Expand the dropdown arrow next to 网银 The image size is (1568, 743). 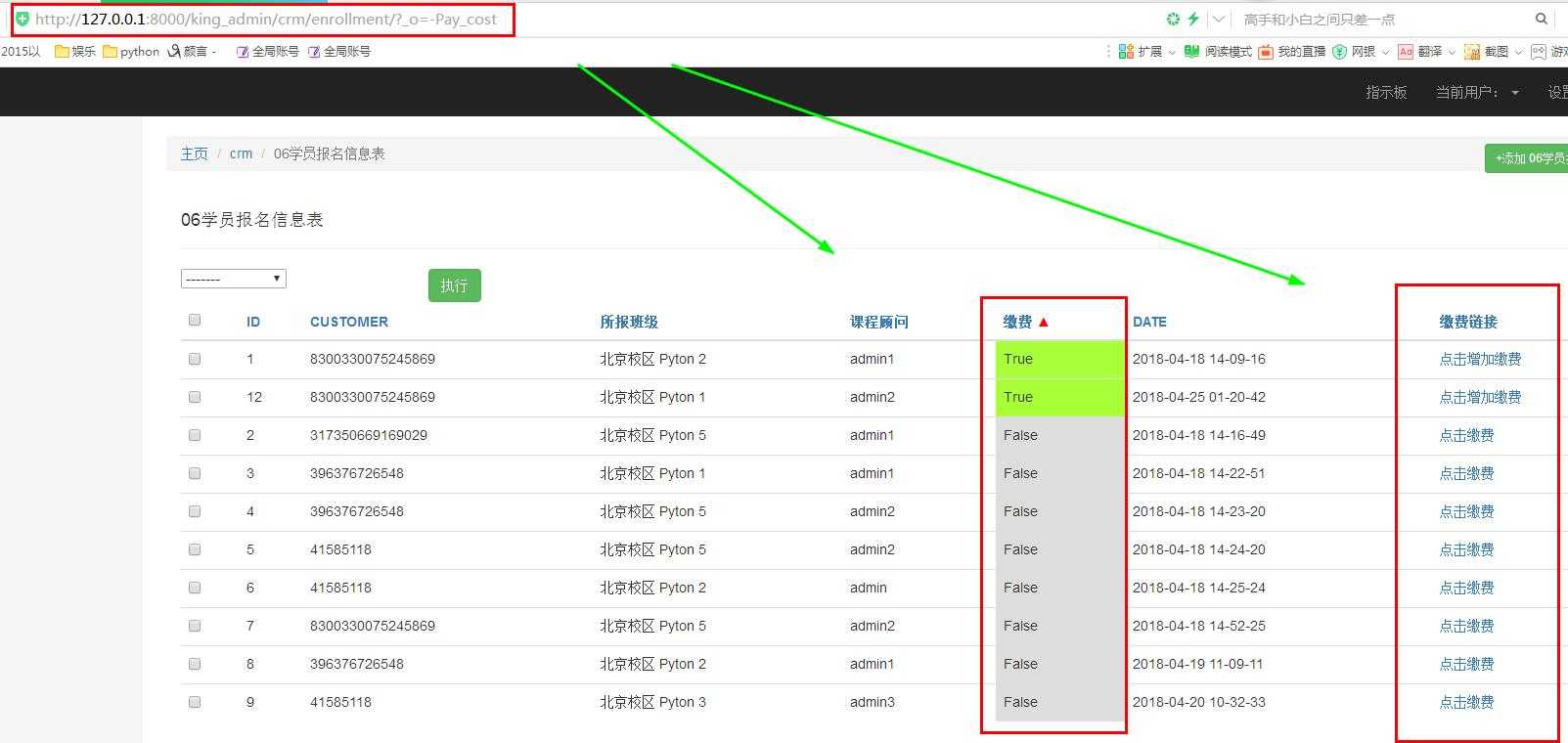point(1385,52)
